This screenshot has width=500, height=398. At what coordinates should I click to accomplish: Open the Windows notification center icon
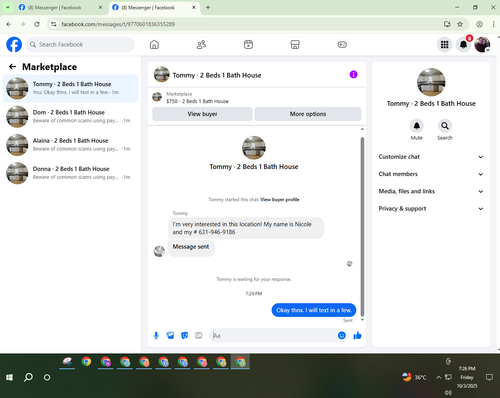tap(489, 377)
